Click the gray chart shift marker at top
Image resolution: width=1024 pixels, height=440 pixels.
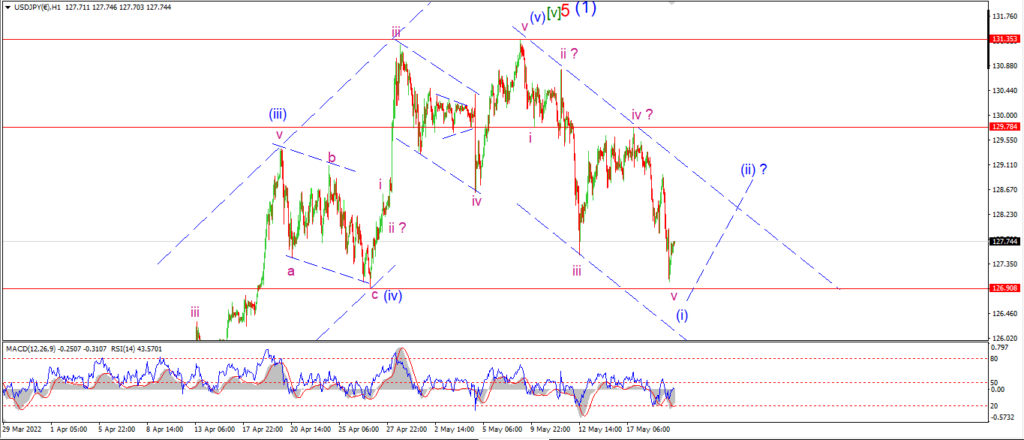(x=671, y=3)
